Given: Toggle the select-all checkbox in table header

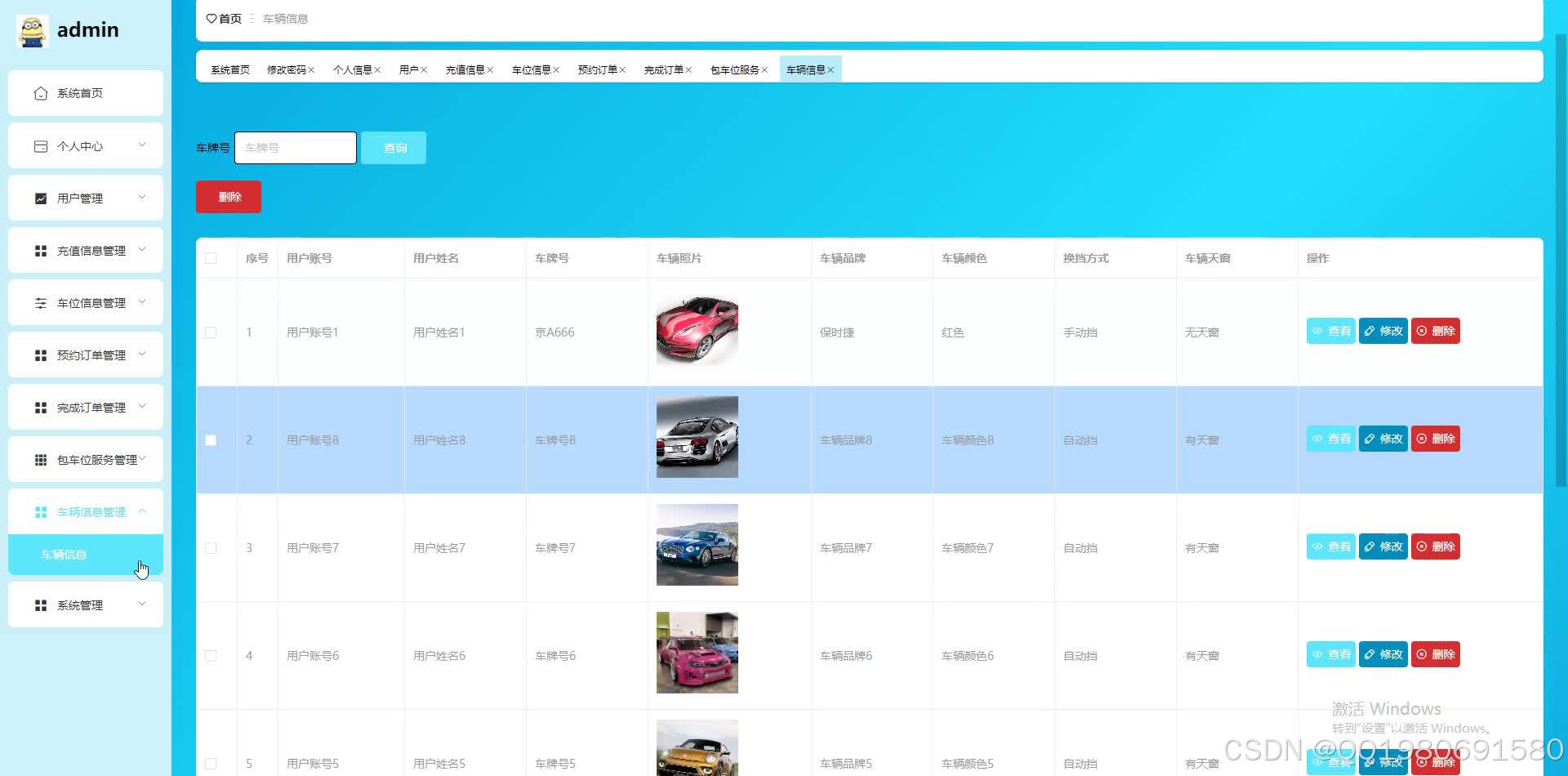Looking at the screenshot, I should 211,258.
